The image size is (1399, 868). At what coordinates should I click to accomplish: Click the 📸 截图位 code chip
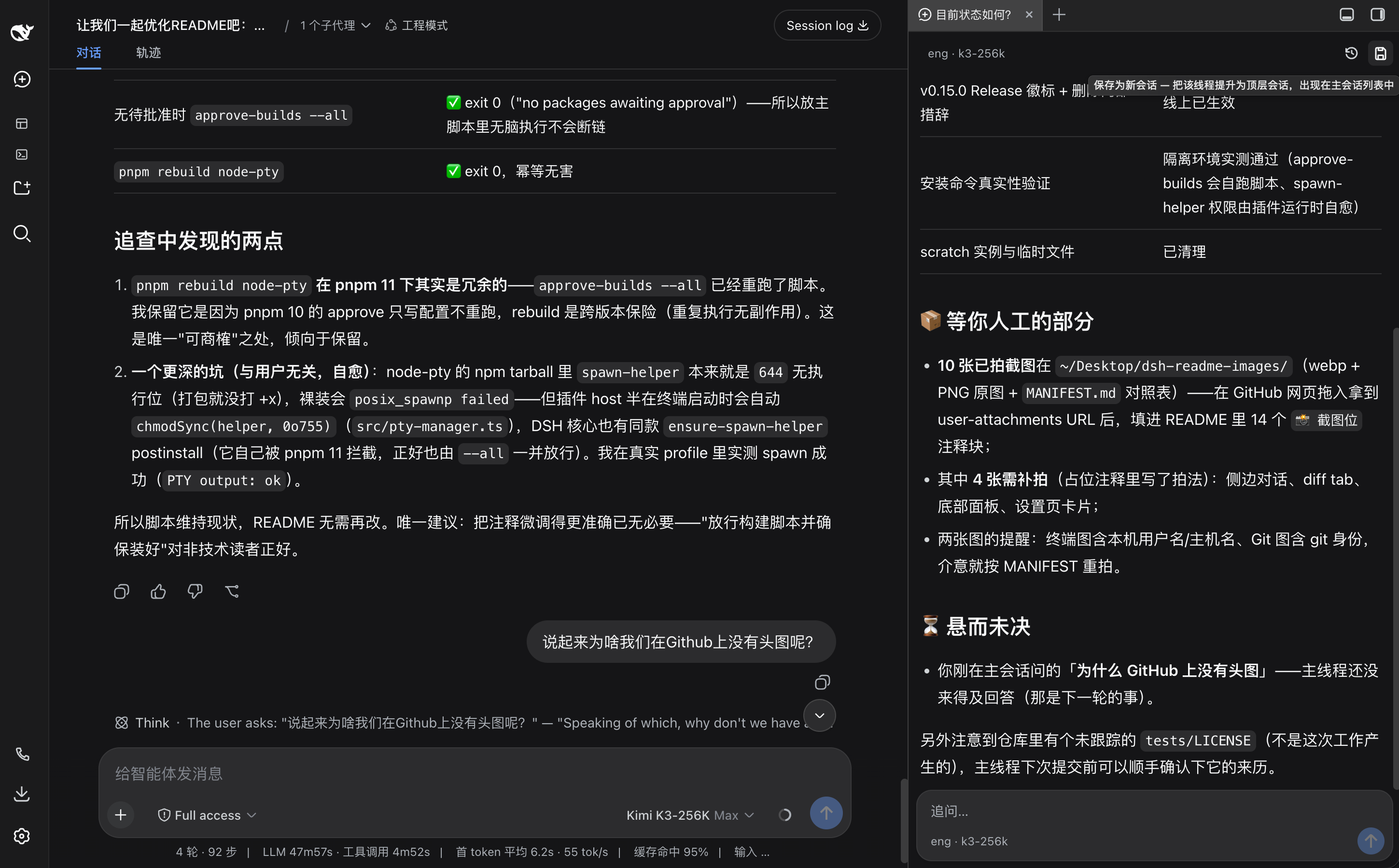[x=1326, y=420]
